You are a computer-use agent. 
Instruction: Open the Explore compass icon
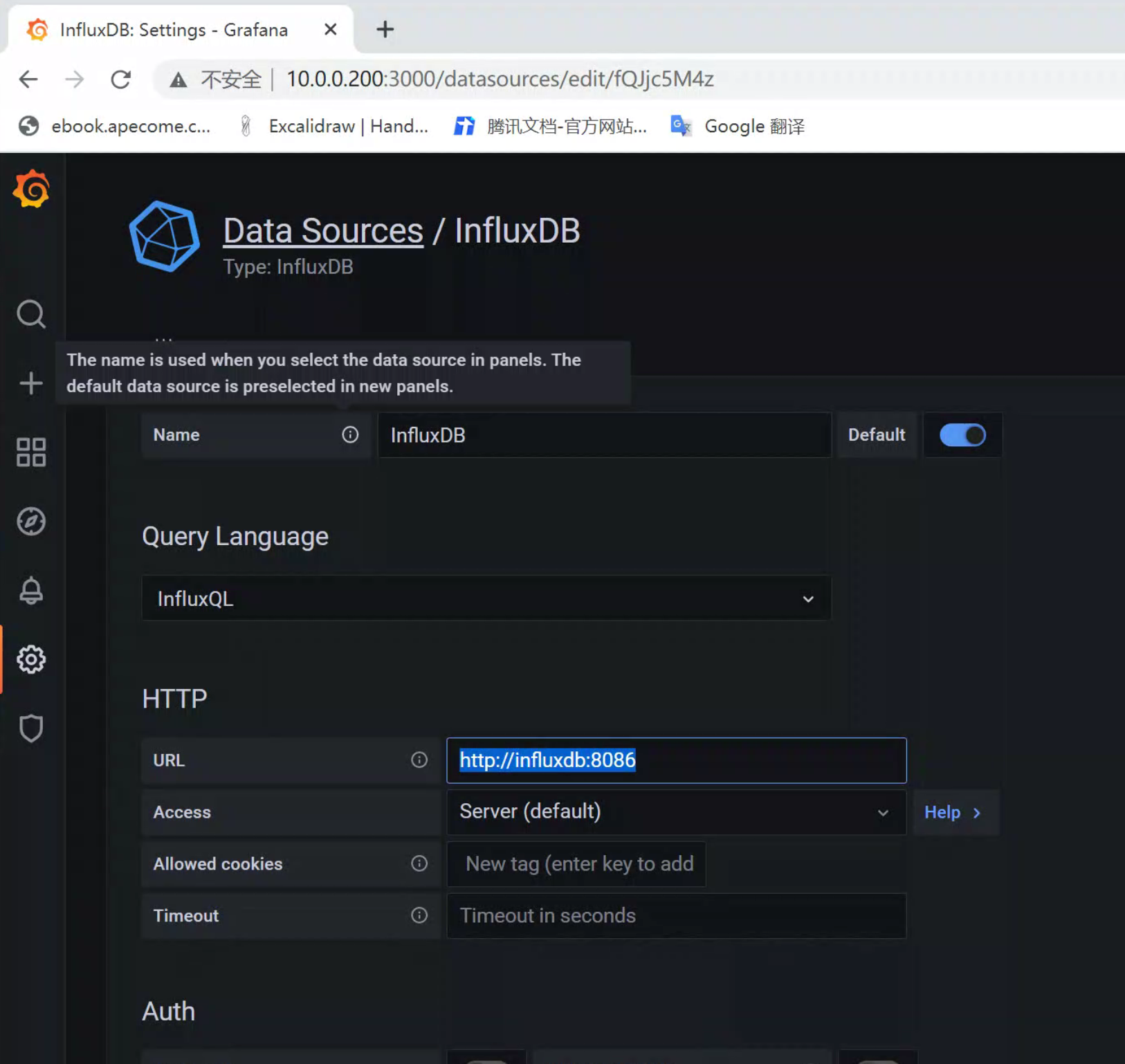coord(31,522)
